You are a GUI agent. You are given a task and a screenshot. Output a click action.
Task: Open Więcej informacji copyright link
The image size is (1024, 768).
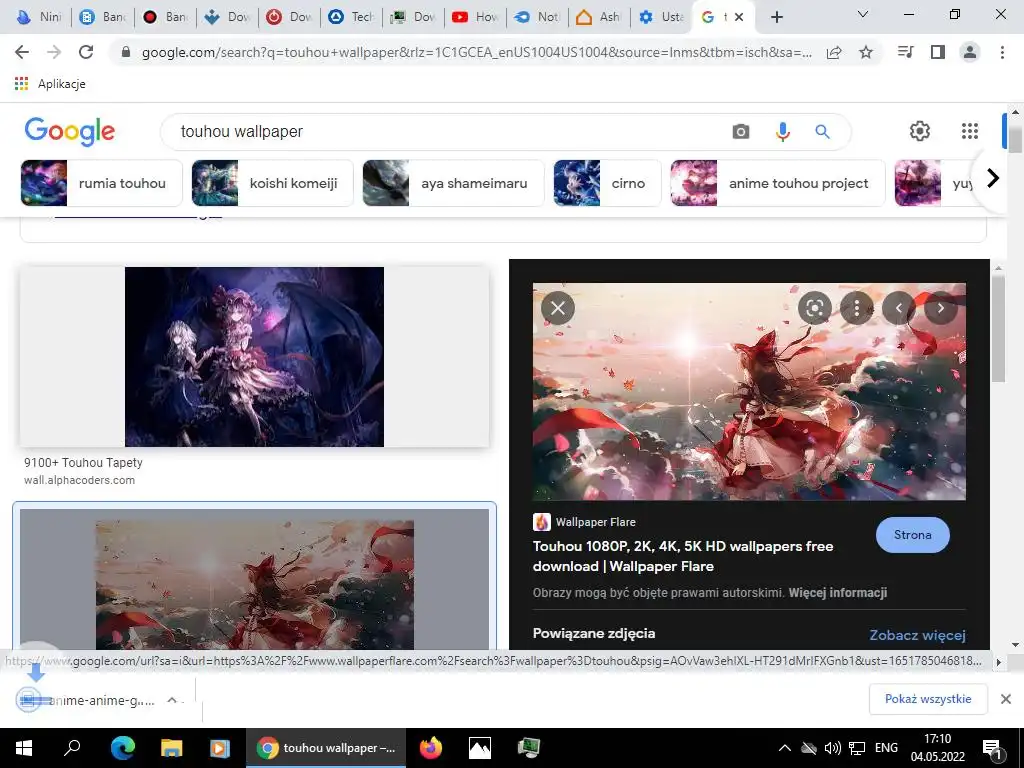[837, 593]
